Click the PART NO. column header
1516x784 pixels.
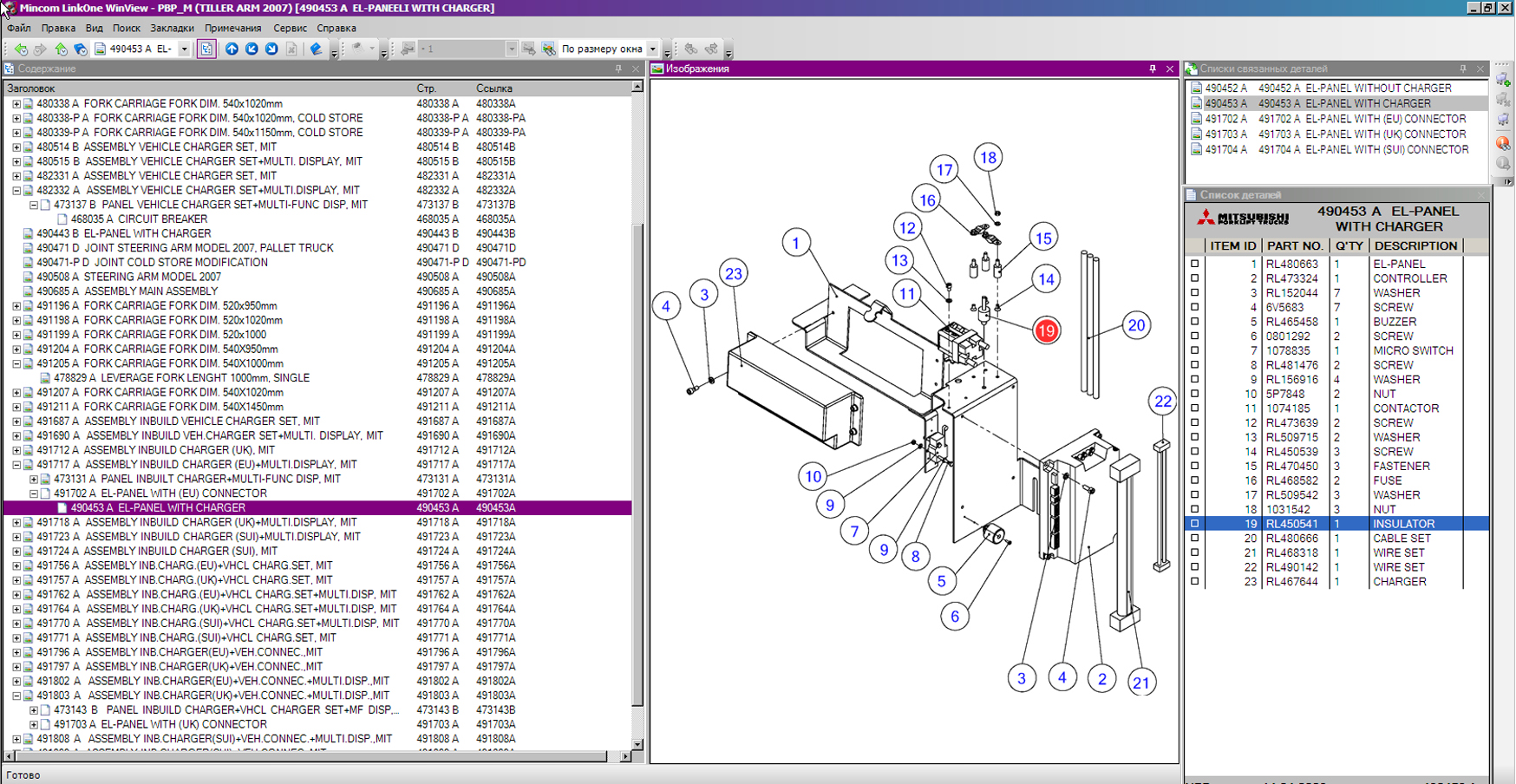[1295, 246]
